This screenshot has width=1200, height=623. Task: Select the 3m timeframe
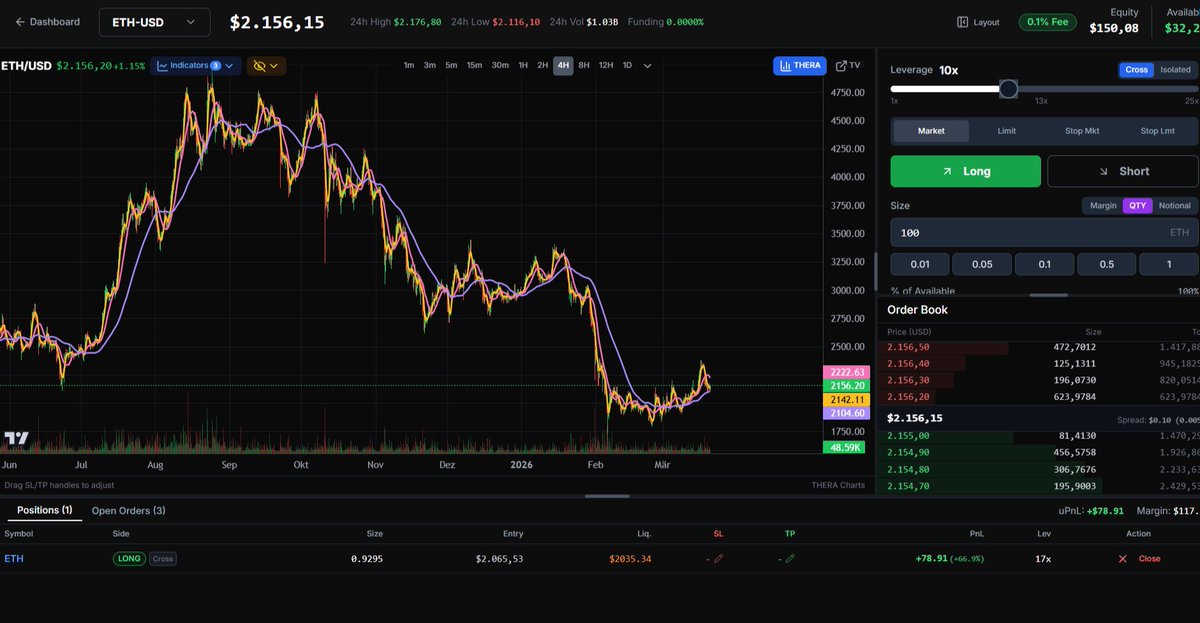429,66
